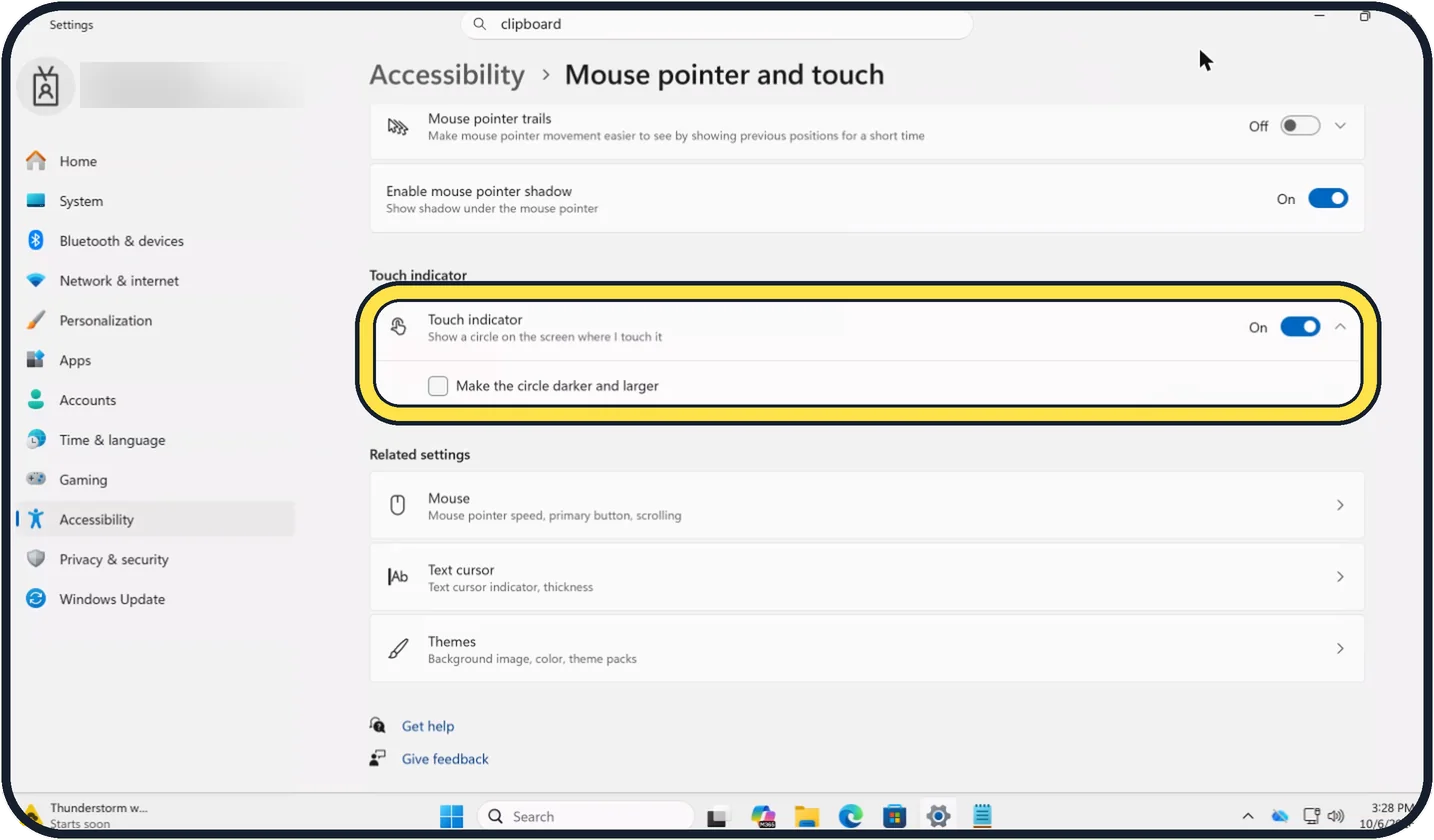Open the Windows Start menu
The height and width of the screenshot is (840, 1434).
[452, 816]
